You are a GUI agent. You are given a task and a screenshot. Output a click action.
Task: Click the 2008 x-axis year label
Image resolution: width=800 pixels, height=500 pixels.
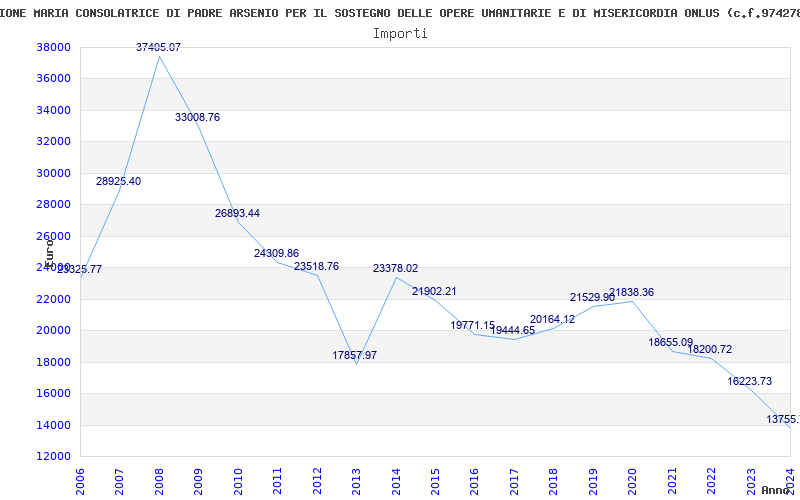159,482
